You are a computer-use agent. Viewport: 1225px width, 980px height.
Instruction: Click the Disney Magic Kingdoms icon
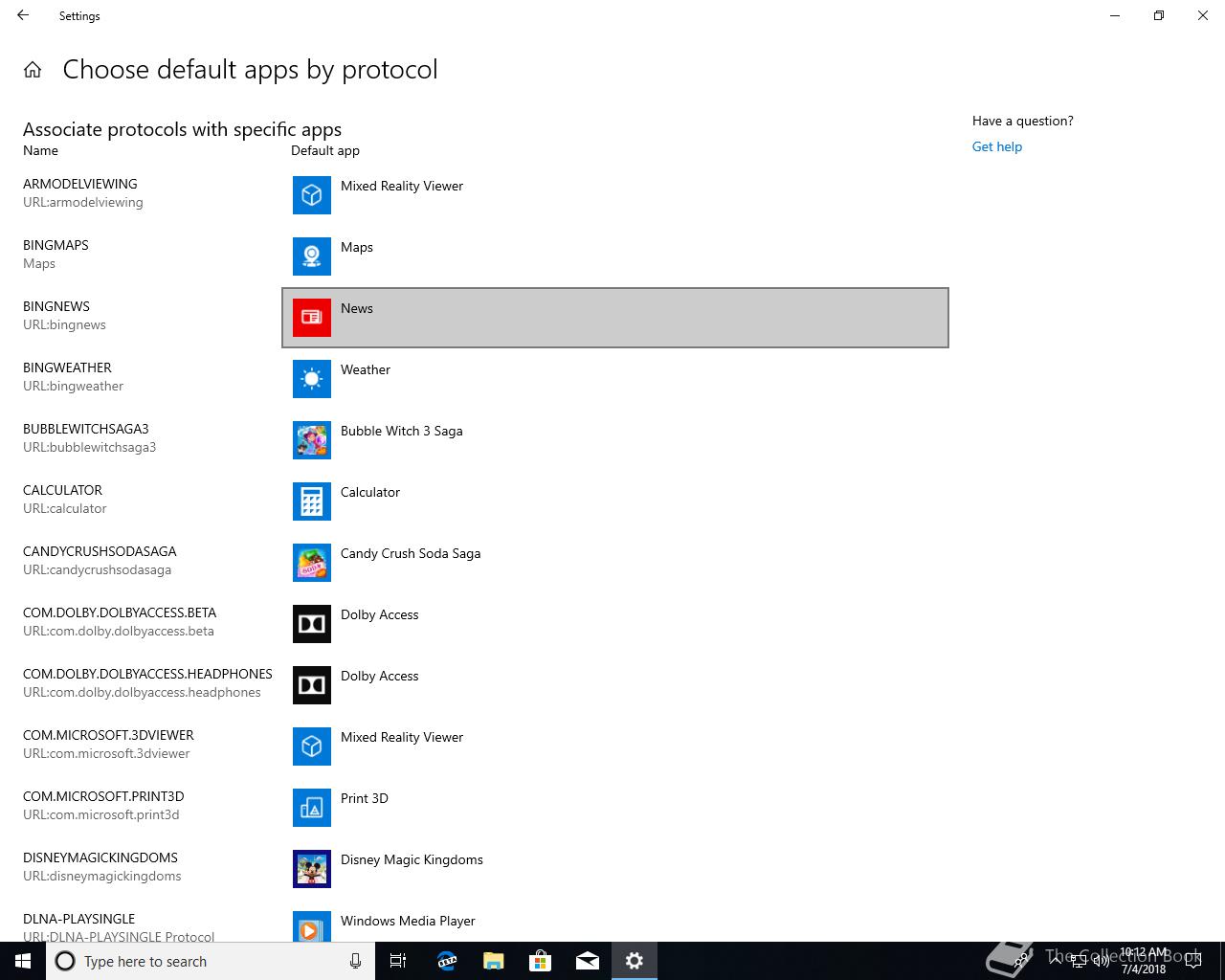pyautogui.click(x=312, y=869)
